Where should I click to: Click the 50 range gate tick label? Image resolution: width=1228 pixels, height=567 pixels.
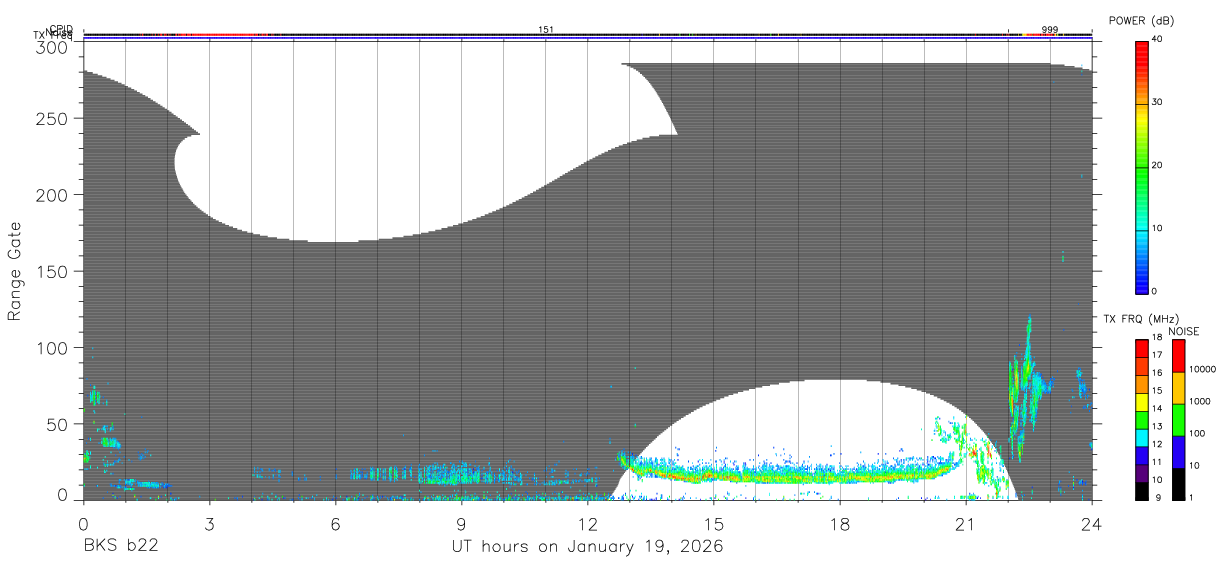58,424
